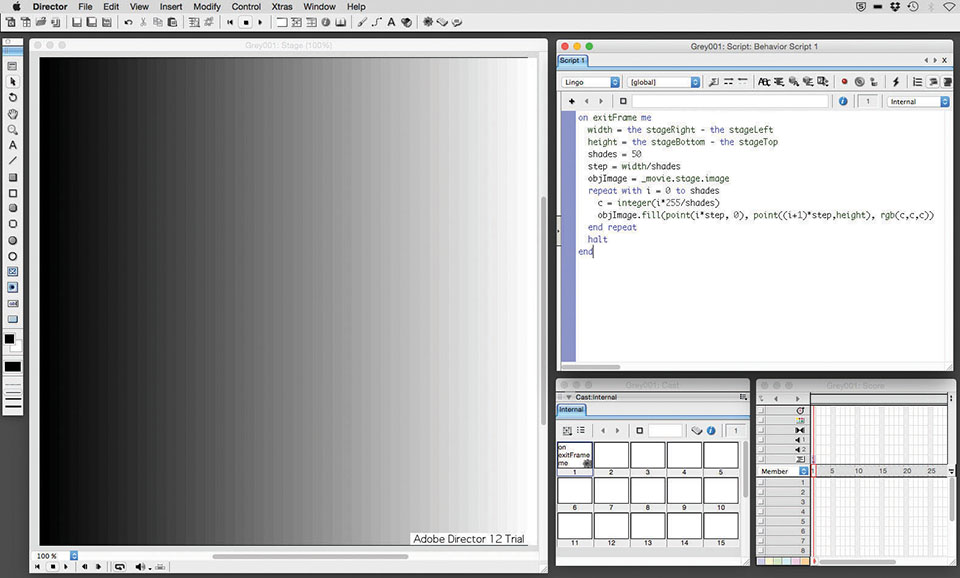Select cast member 1 thumbnail
Image resolution: width=960 pixels, height=578 pixels.
tap(575, 456)
